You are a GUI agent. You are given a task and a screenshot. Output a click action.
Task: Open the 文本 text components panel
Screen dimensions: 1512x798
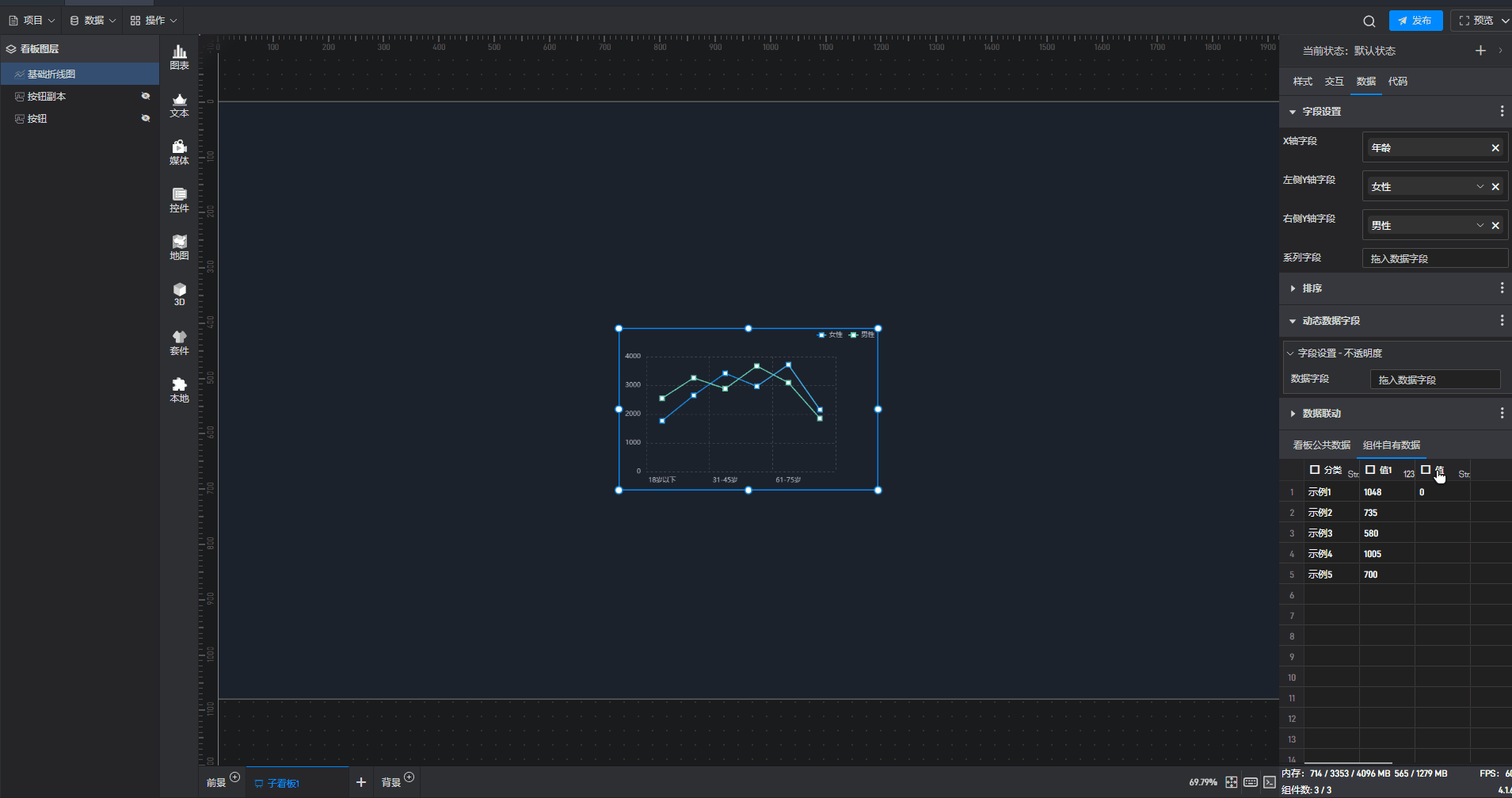click(180, 105)
